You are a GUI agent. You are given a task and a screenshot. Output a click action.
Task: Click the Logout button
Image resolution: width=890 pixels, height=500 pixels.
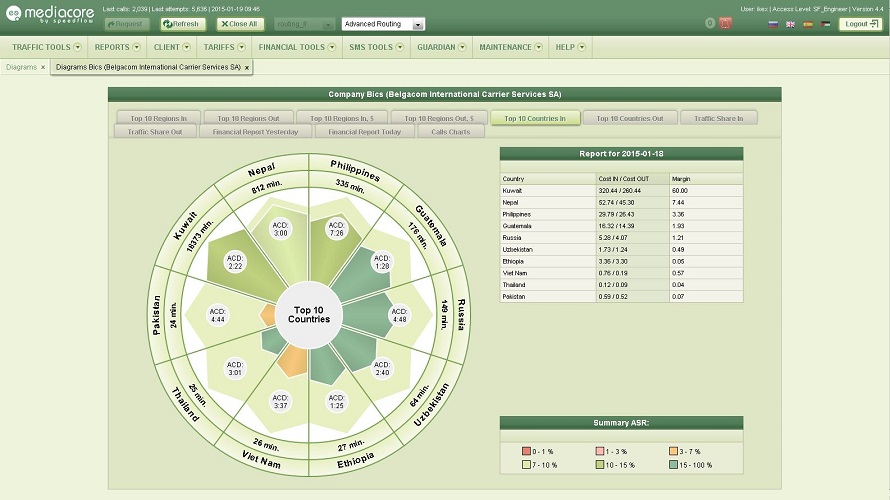click(860, 24)
